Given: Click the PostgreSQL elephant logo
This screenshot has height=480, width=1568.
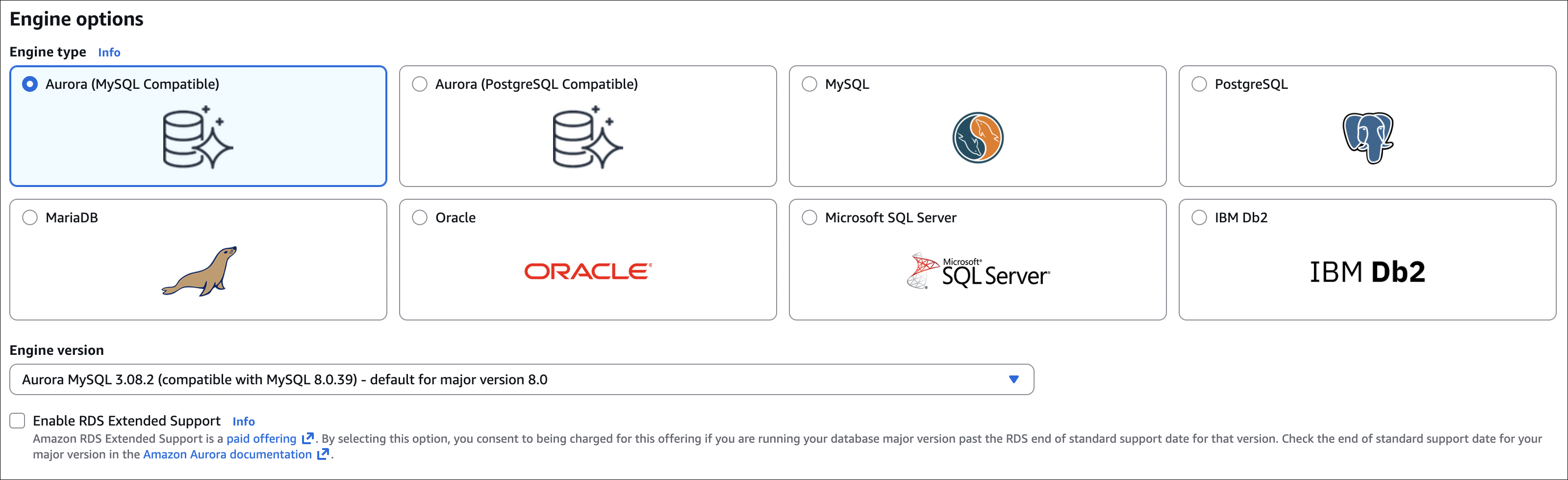Looking at the screenshot, I should coord(1367,137).
